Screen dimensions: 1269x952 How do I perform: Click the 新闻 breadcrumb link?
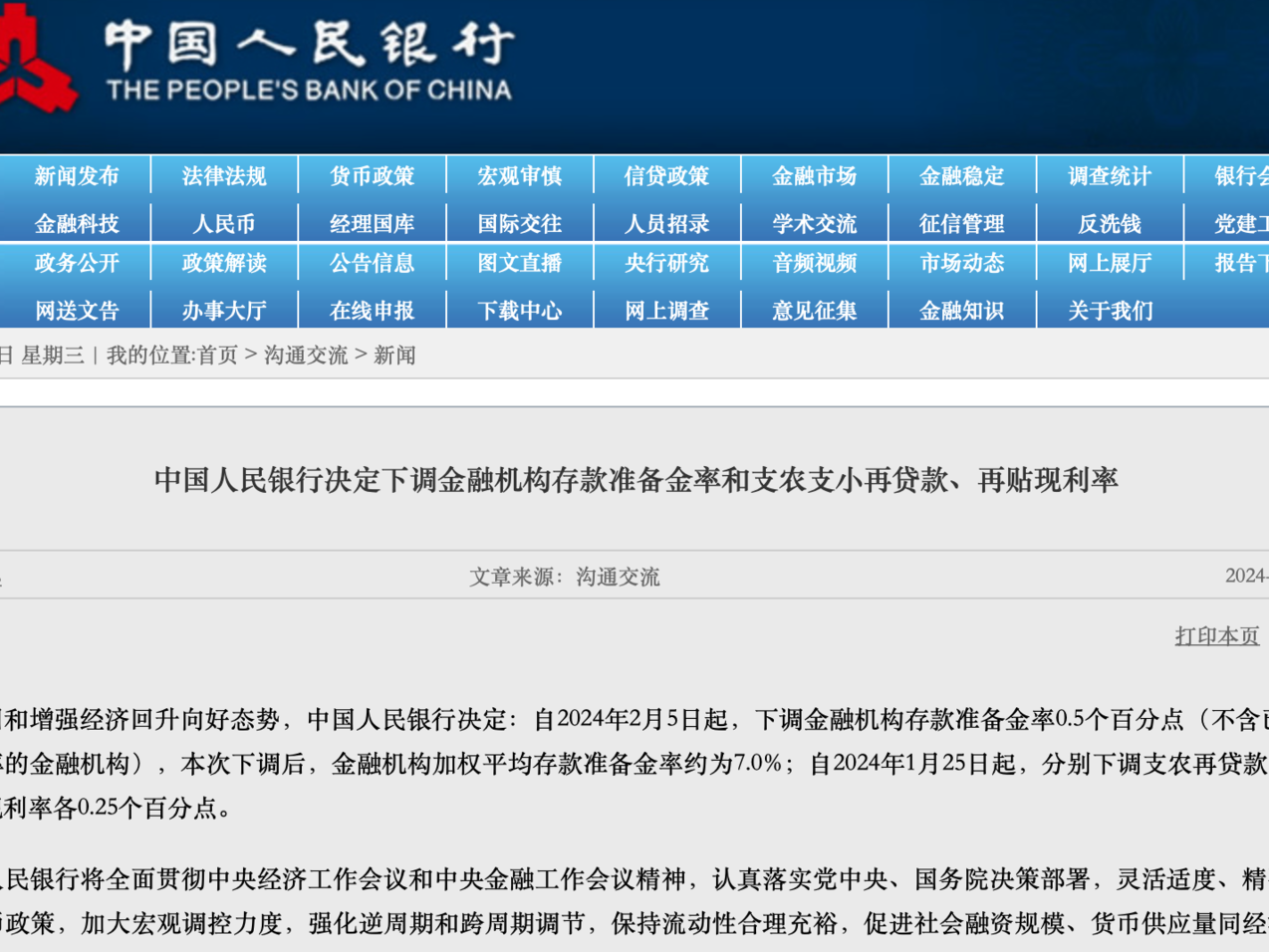[394, 356]
